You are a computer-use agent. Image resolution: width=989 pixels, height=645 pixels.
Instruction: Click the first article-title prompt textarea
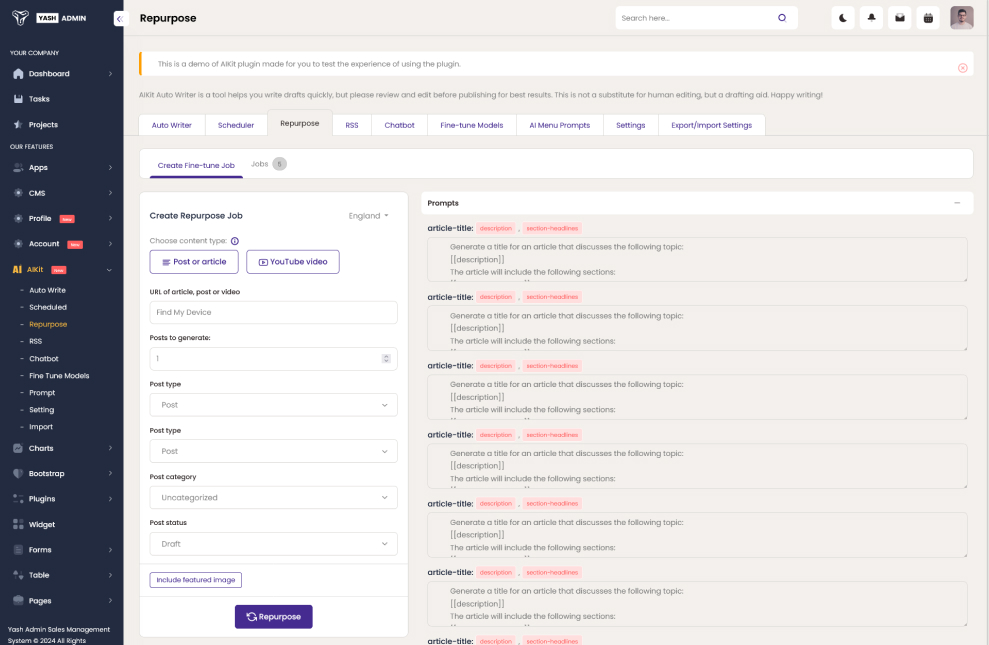[697, 259]
